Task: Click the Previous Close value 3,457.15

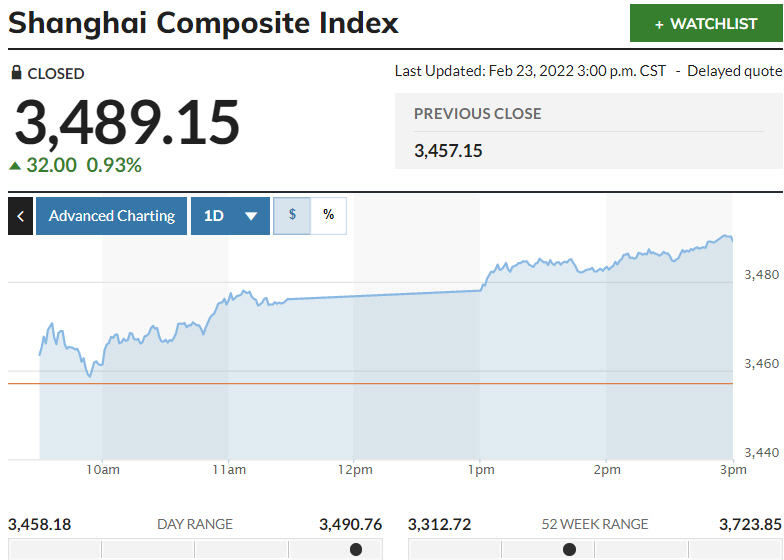Action: pyautogui.click(x=448, y=150)
